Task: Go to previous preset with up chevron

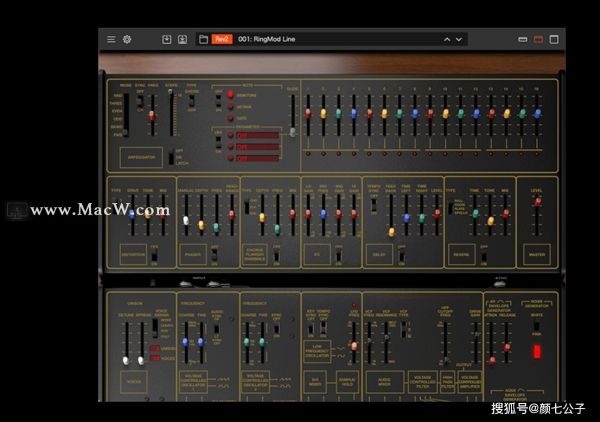Action: [x=447, y=39]
